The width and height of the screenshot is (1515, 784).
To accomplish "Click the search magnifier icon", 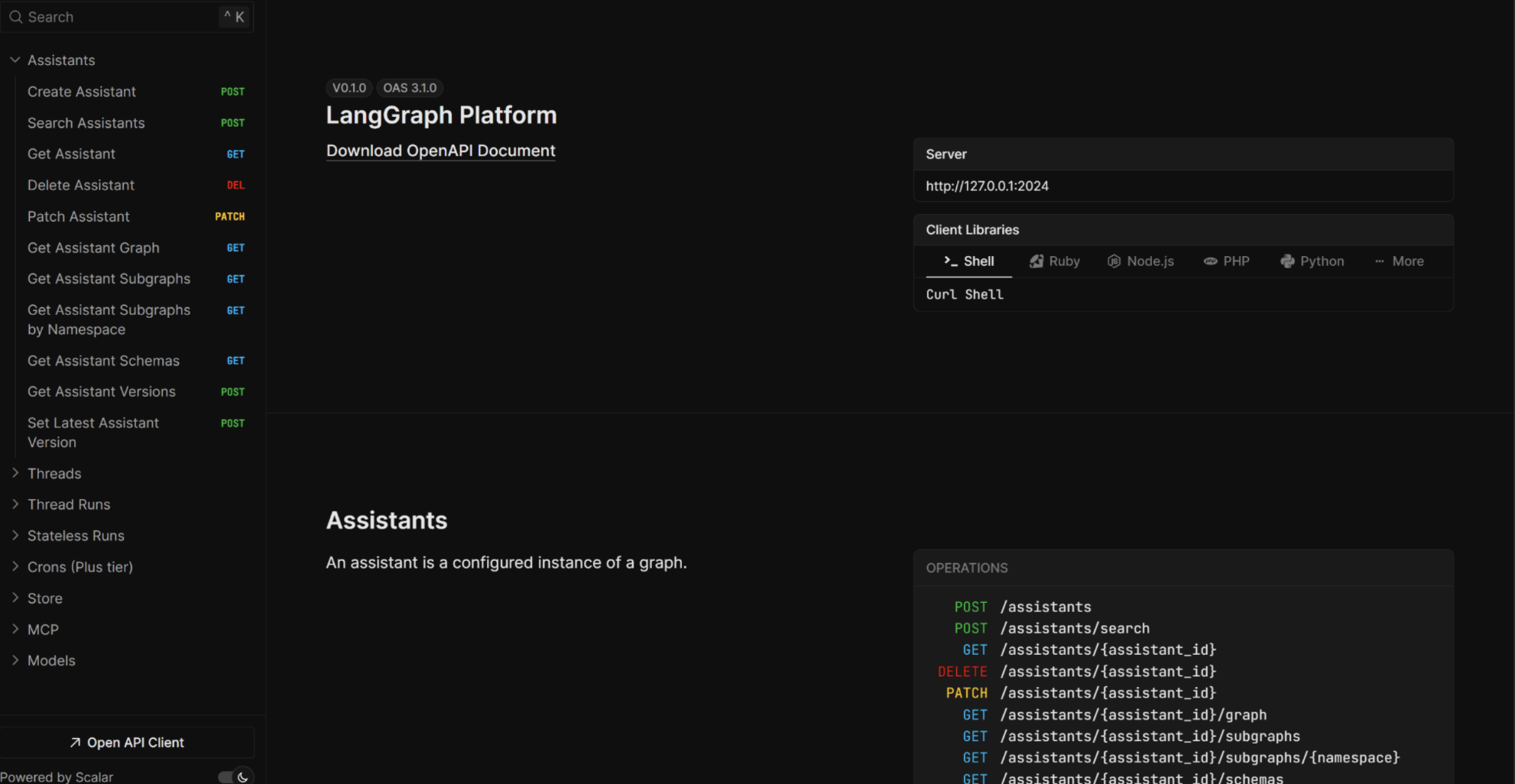I will (x=15, y=17).
